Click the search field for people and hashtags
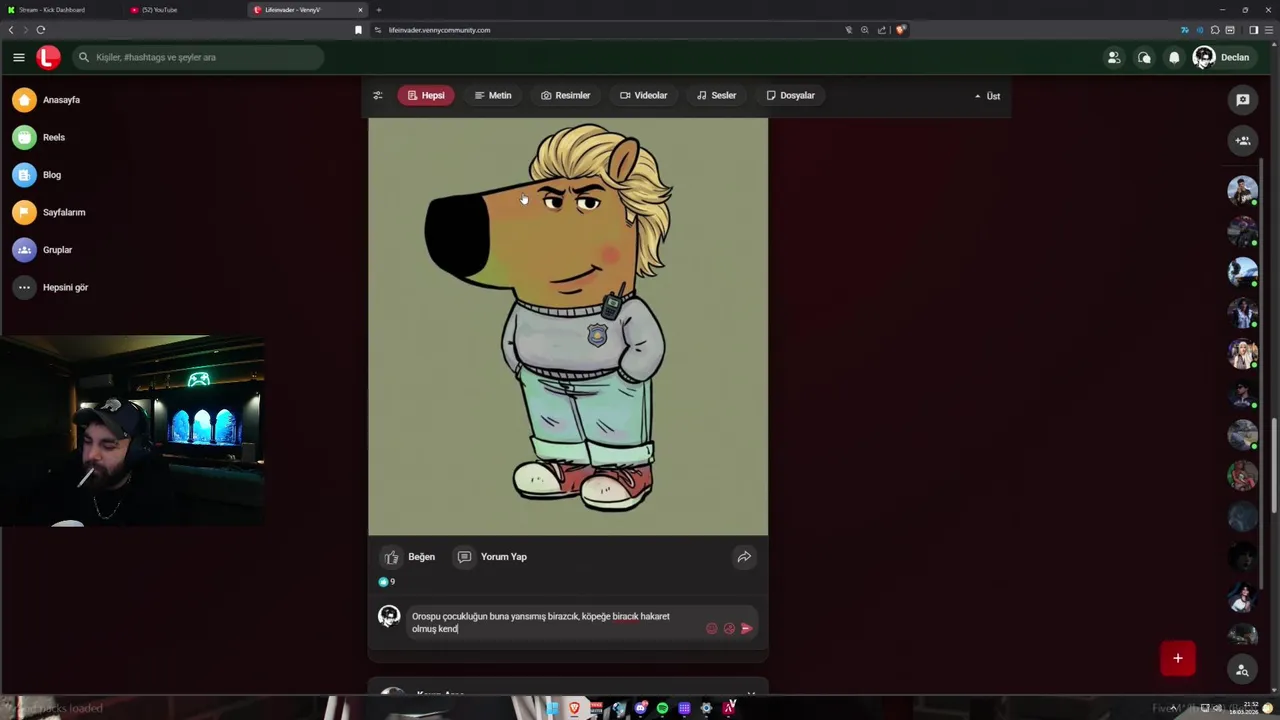Screen dimensions: 1280x720 (200, 57)
